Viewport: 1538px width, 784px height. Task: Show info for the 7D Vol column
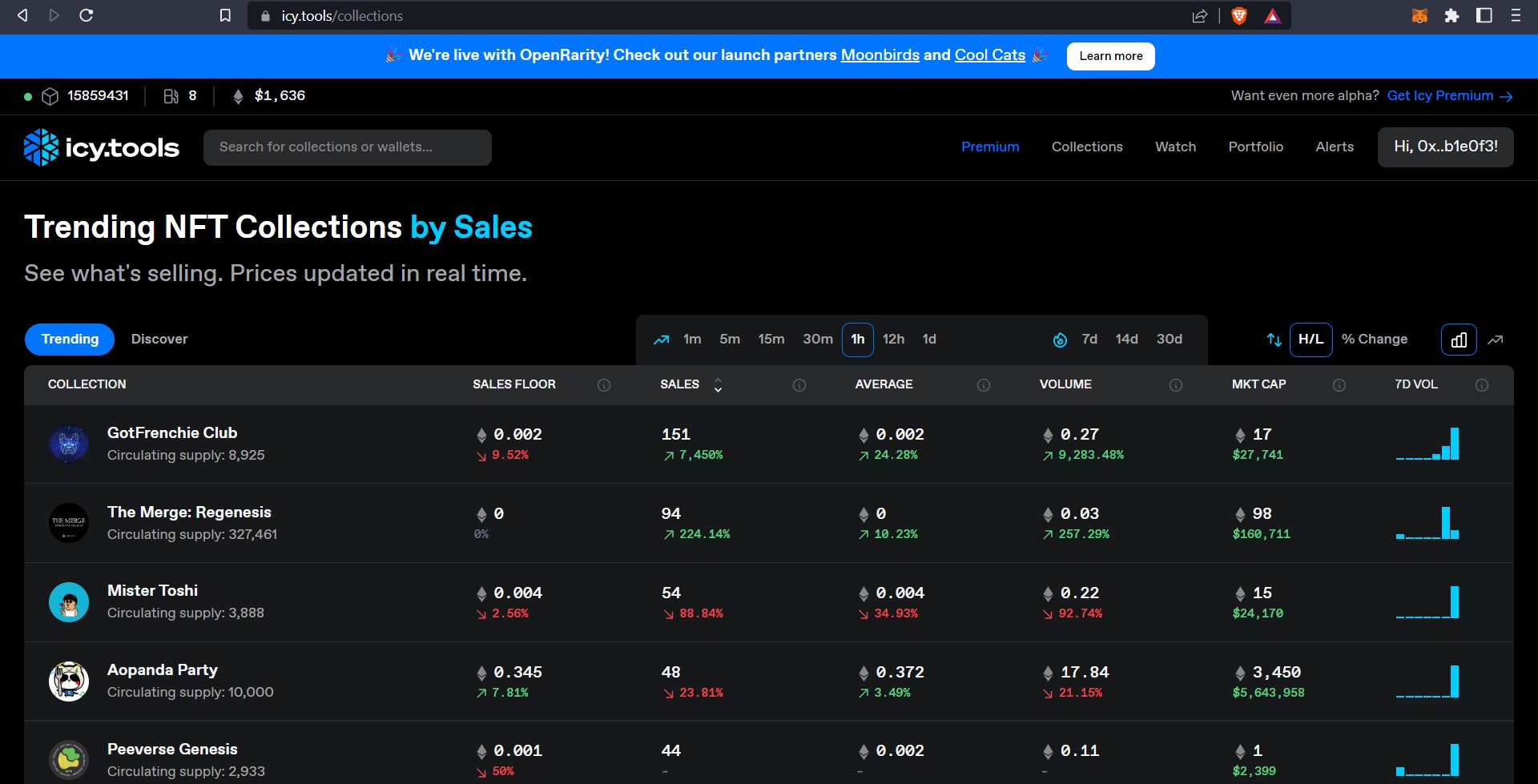coord(1482,385)
